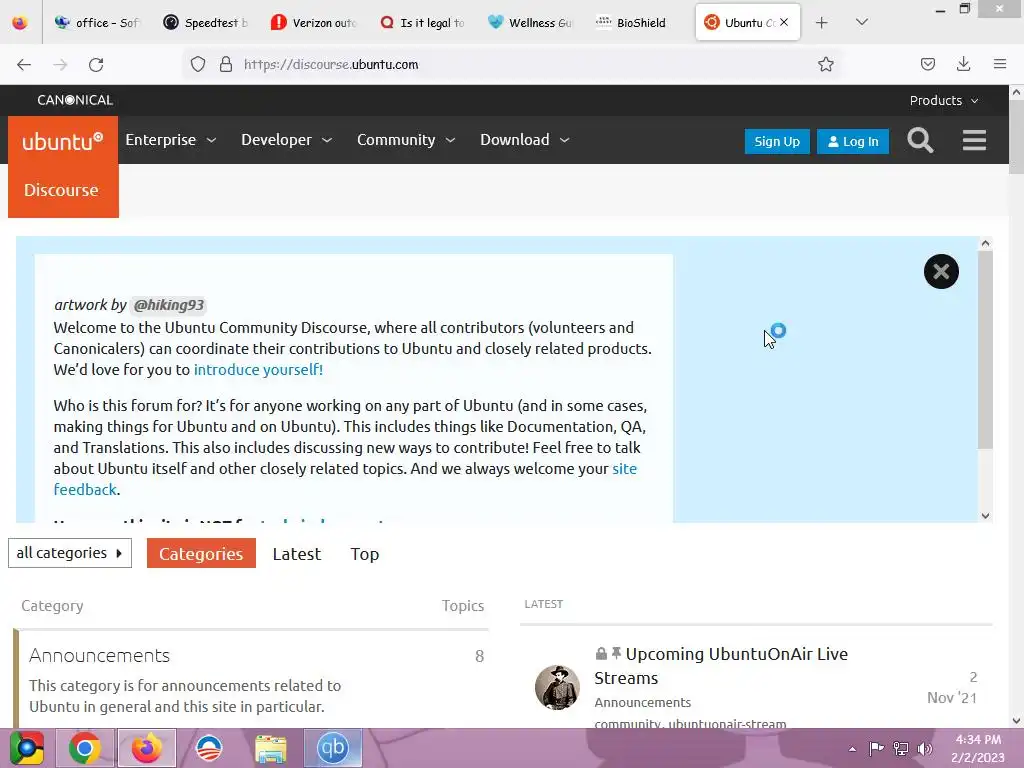Select the Categories view
This screenshot has height=768, width=1024.
tap(201, 553)
